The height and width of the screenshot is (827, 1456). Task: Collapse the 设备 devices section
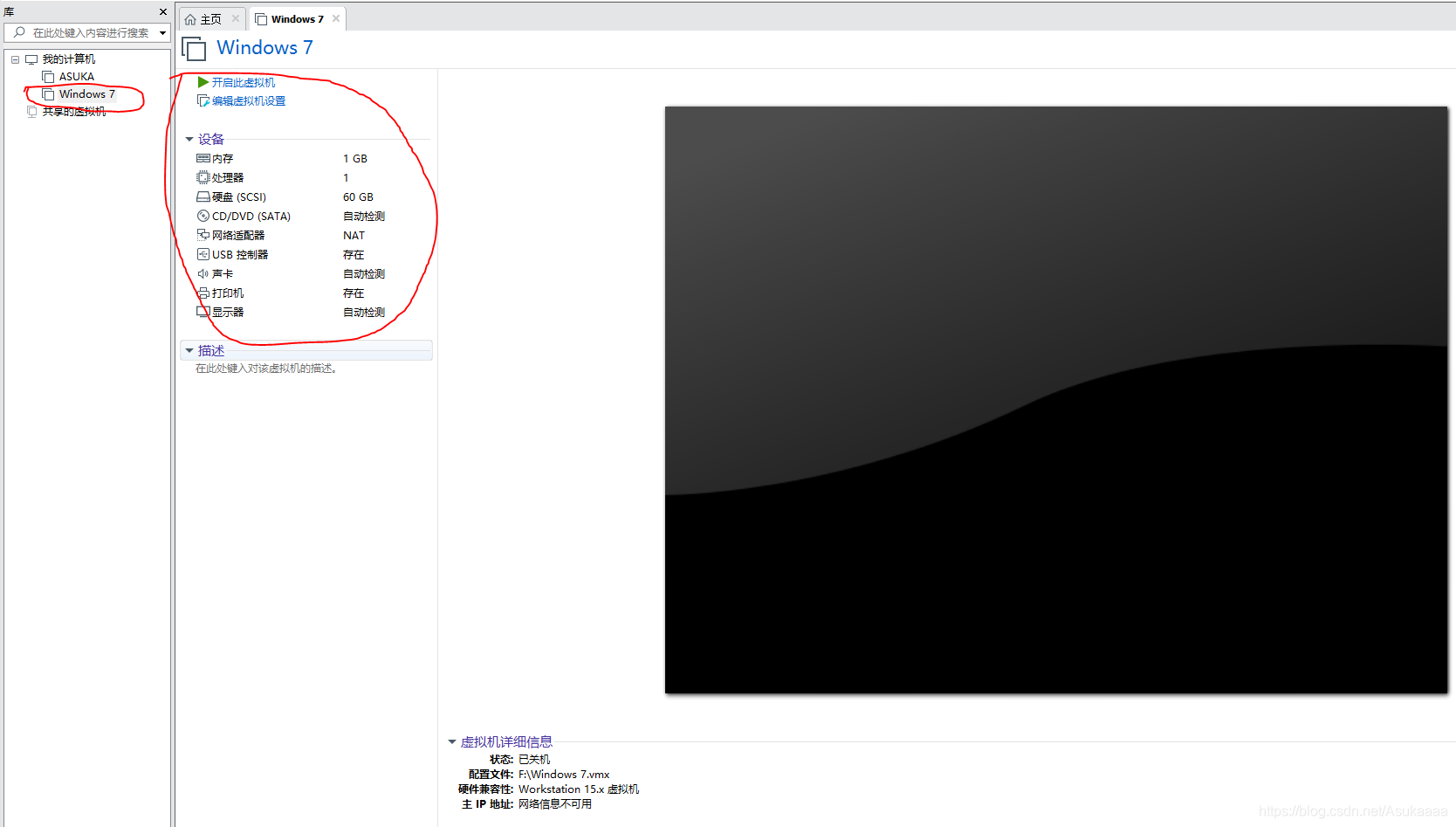pyautogui.click(x=189, y=139)
